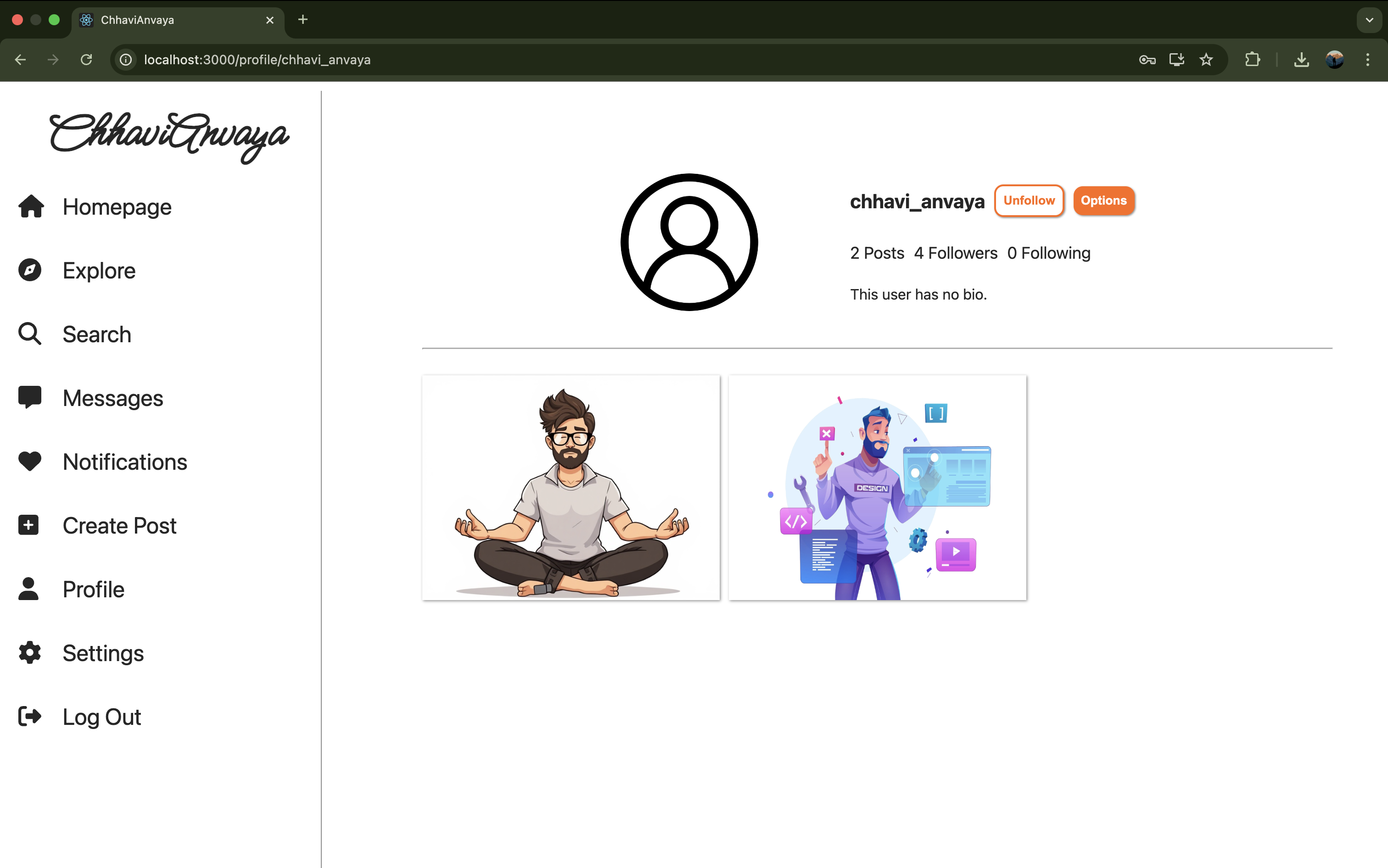Open Messages chat bubble icon

[30, 397]
